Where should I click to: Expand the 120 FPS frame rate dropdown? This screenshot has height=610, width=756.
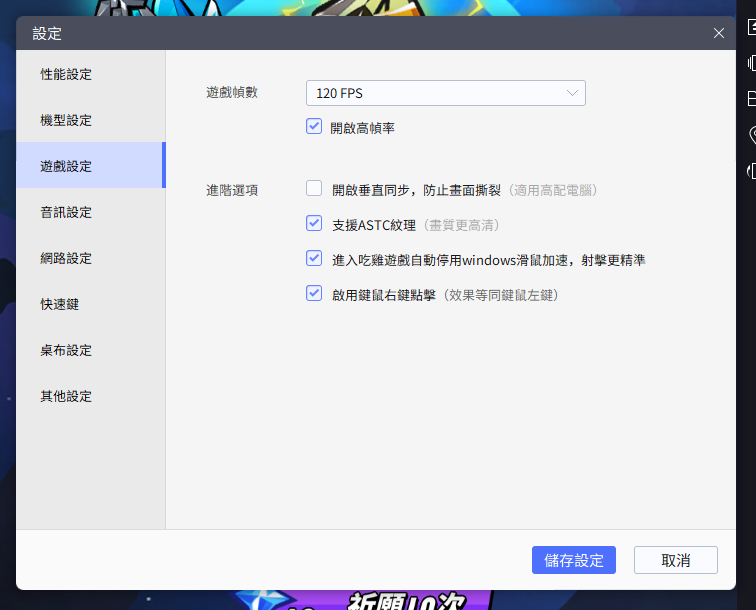tap(446, 93)
